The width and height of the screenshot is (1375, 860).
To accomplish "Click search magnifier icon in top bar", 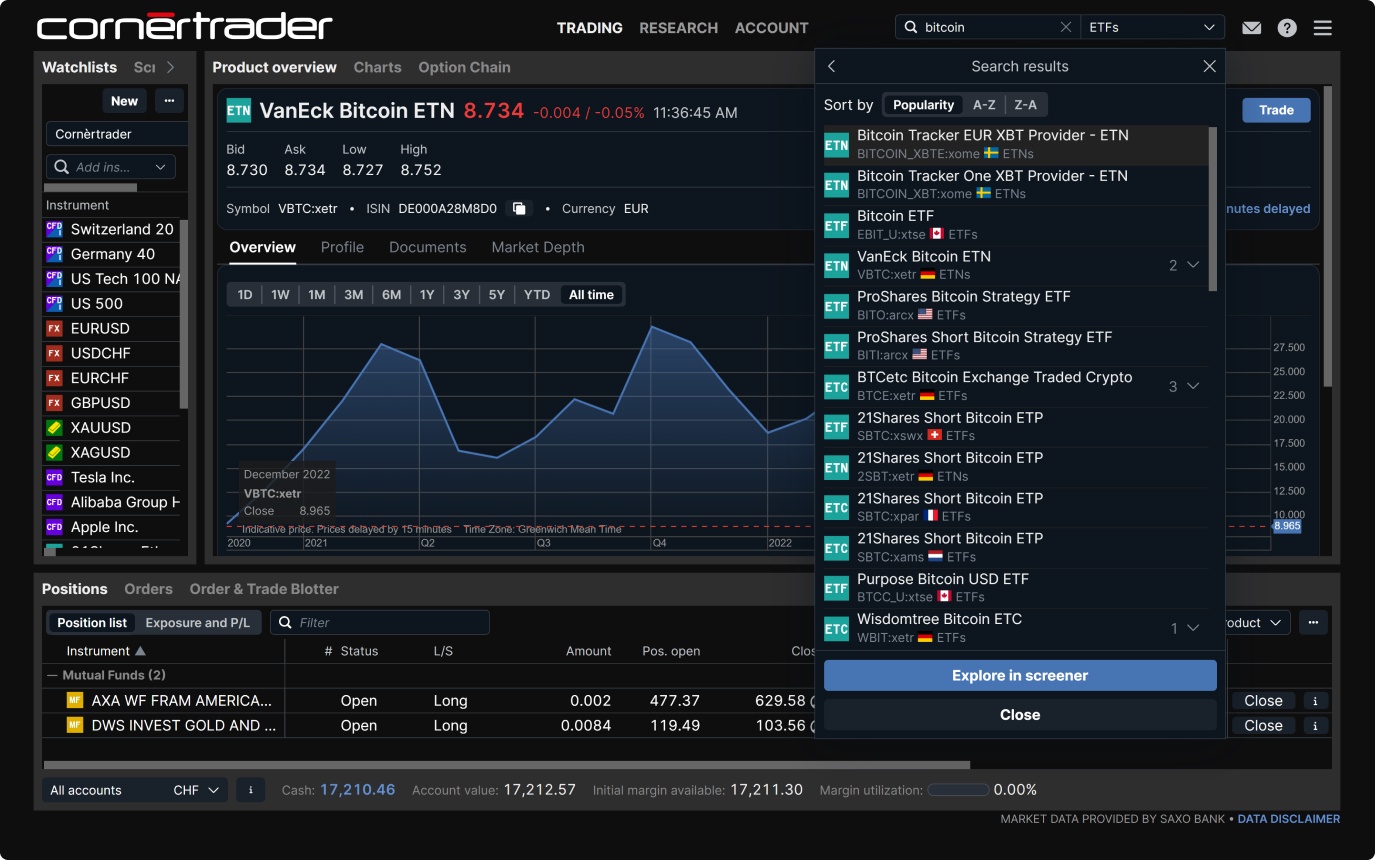I will (x=911, y=28).
